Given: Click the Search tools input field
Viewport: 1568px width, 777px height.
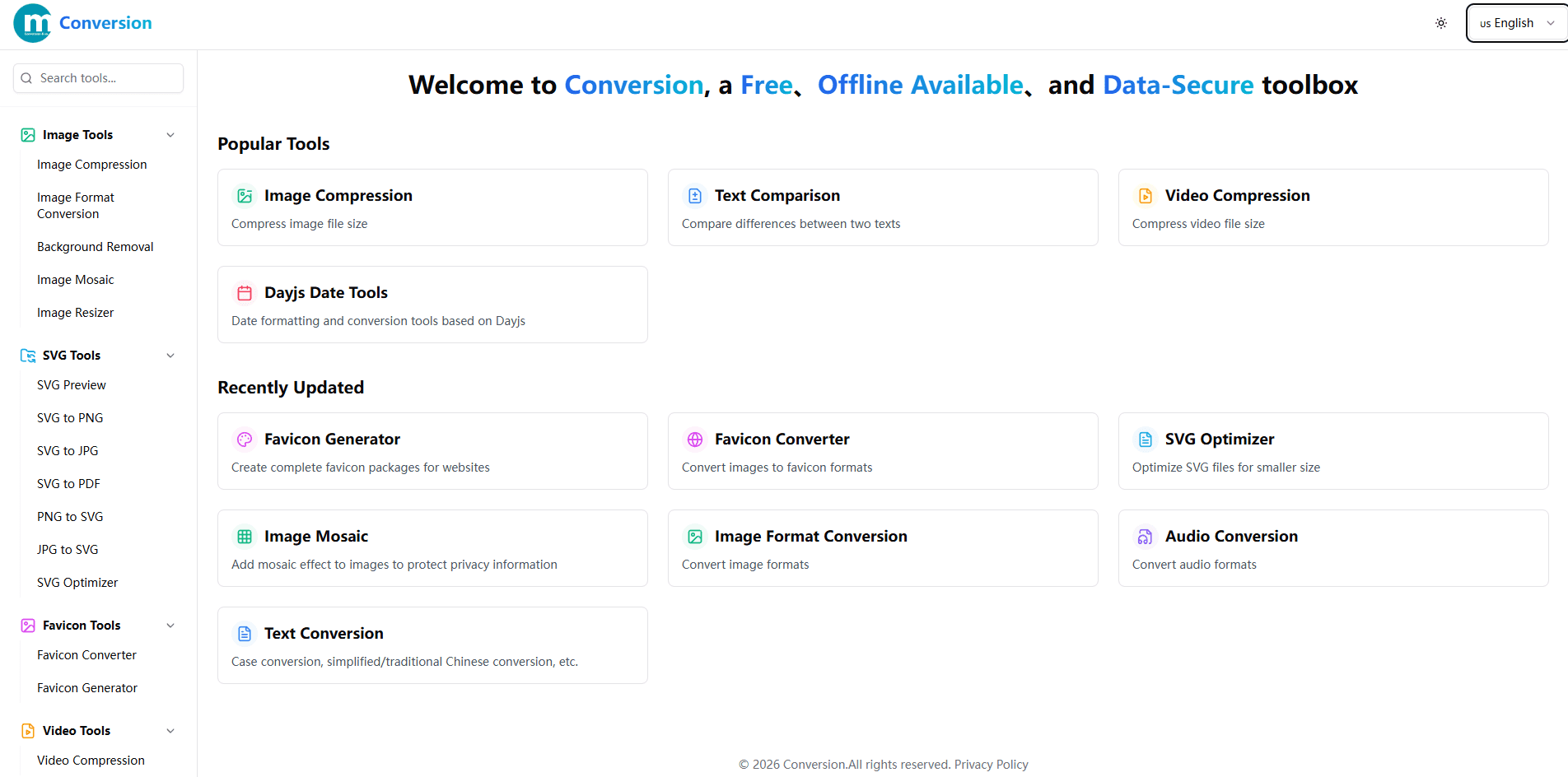Looking at the screenshot, I should pos(99,78).
